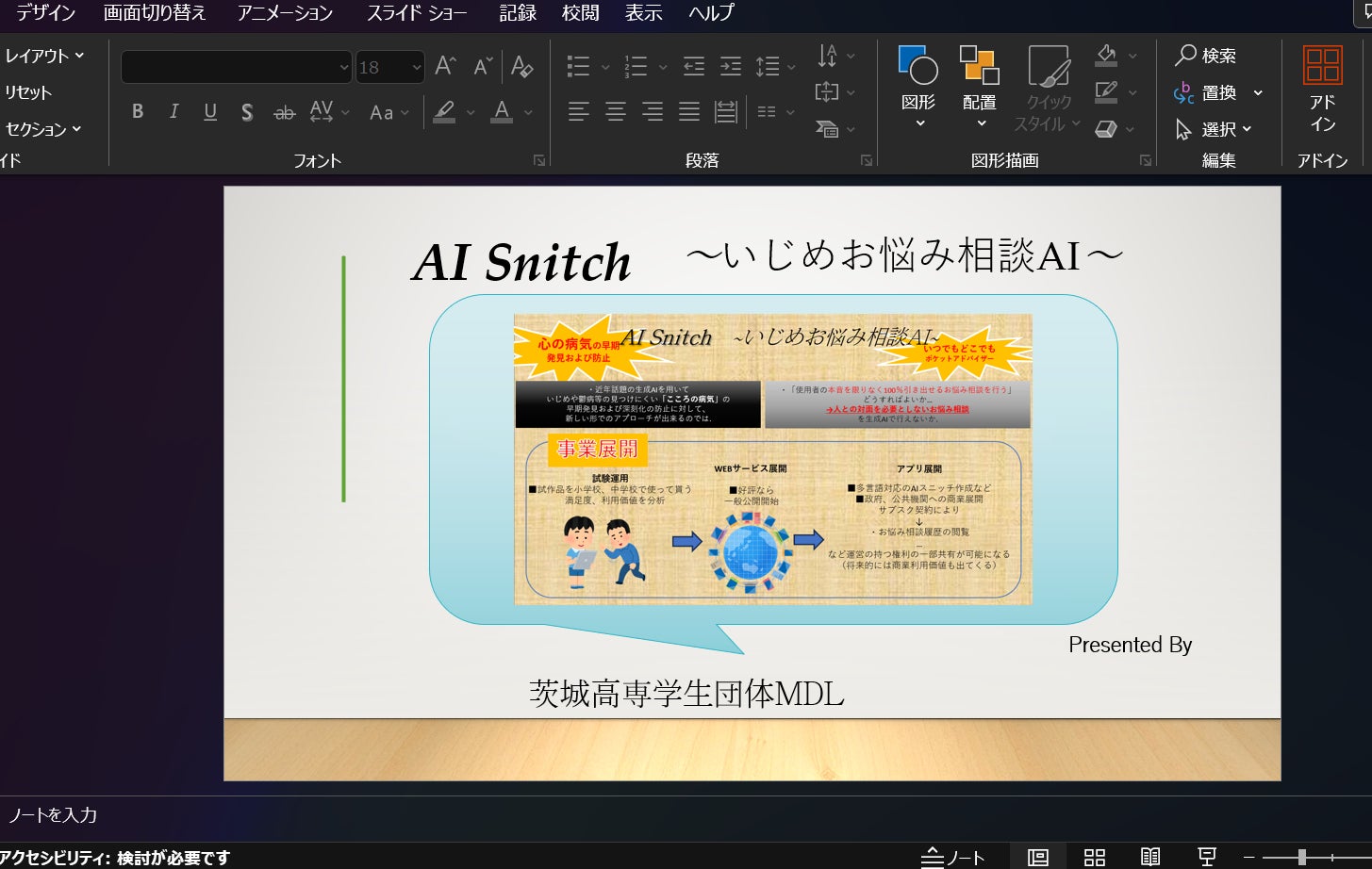Switch to slide sorter view

[x=1094, y=857]
